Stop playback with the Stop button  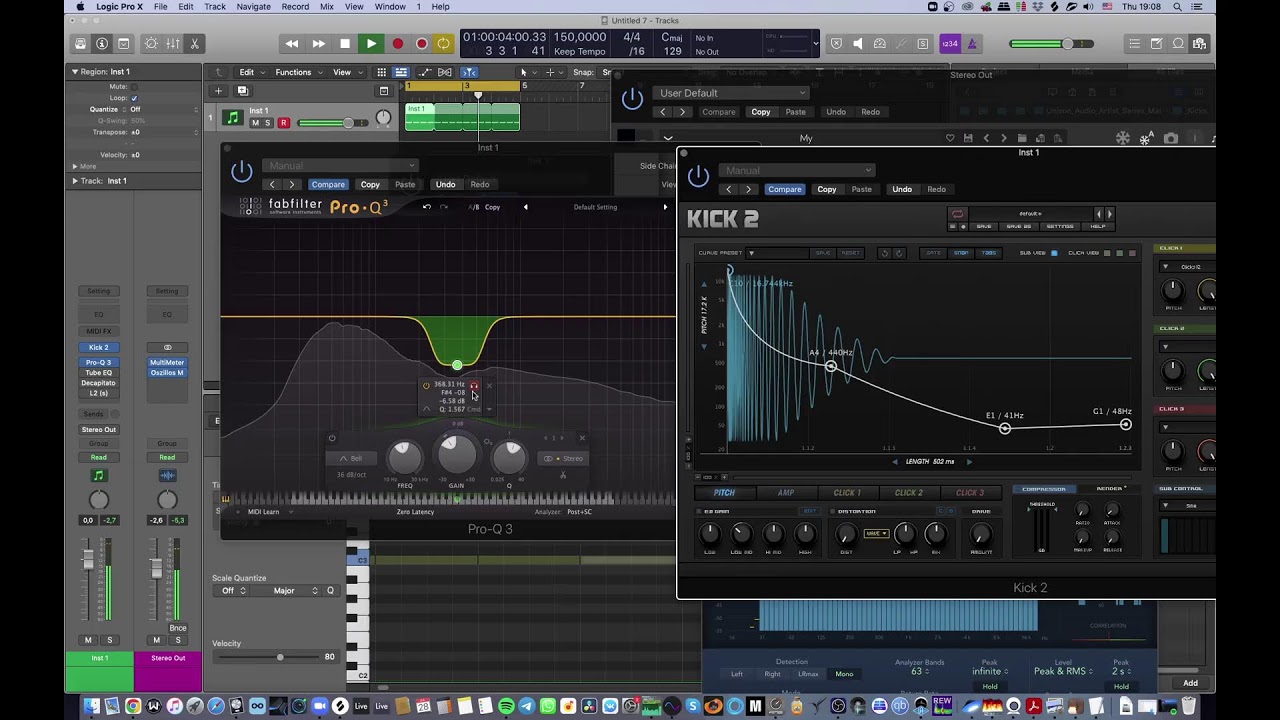pos(345,44)
